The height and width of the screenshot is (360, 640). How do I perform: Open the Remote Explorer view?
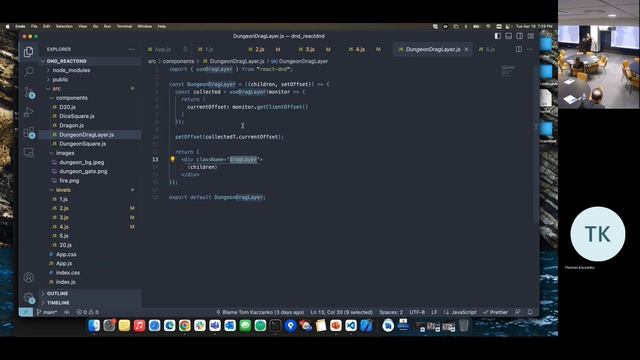click(x=29, y=152)
